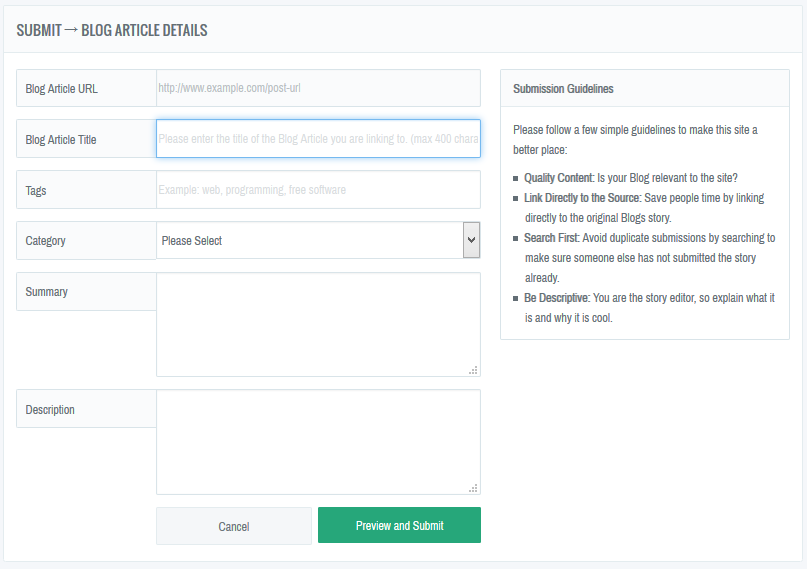The width and height of the screenshot is (807, 569).
Task: Click inside the Summary text area
Action: (318, 324)
